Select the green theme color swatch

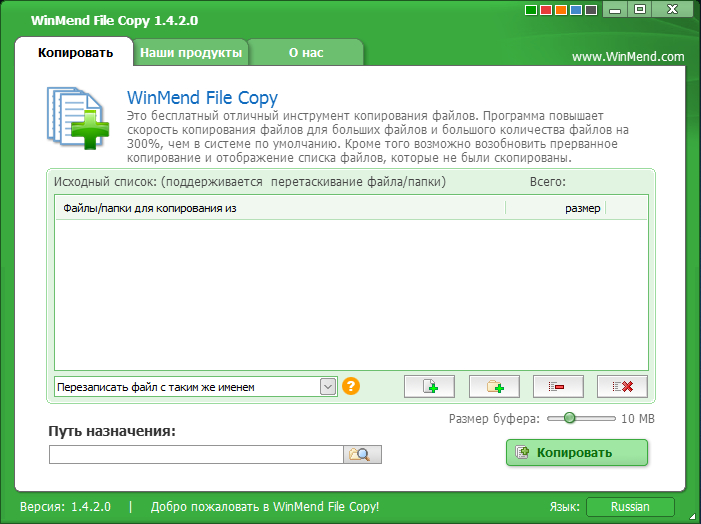point(531,11)
